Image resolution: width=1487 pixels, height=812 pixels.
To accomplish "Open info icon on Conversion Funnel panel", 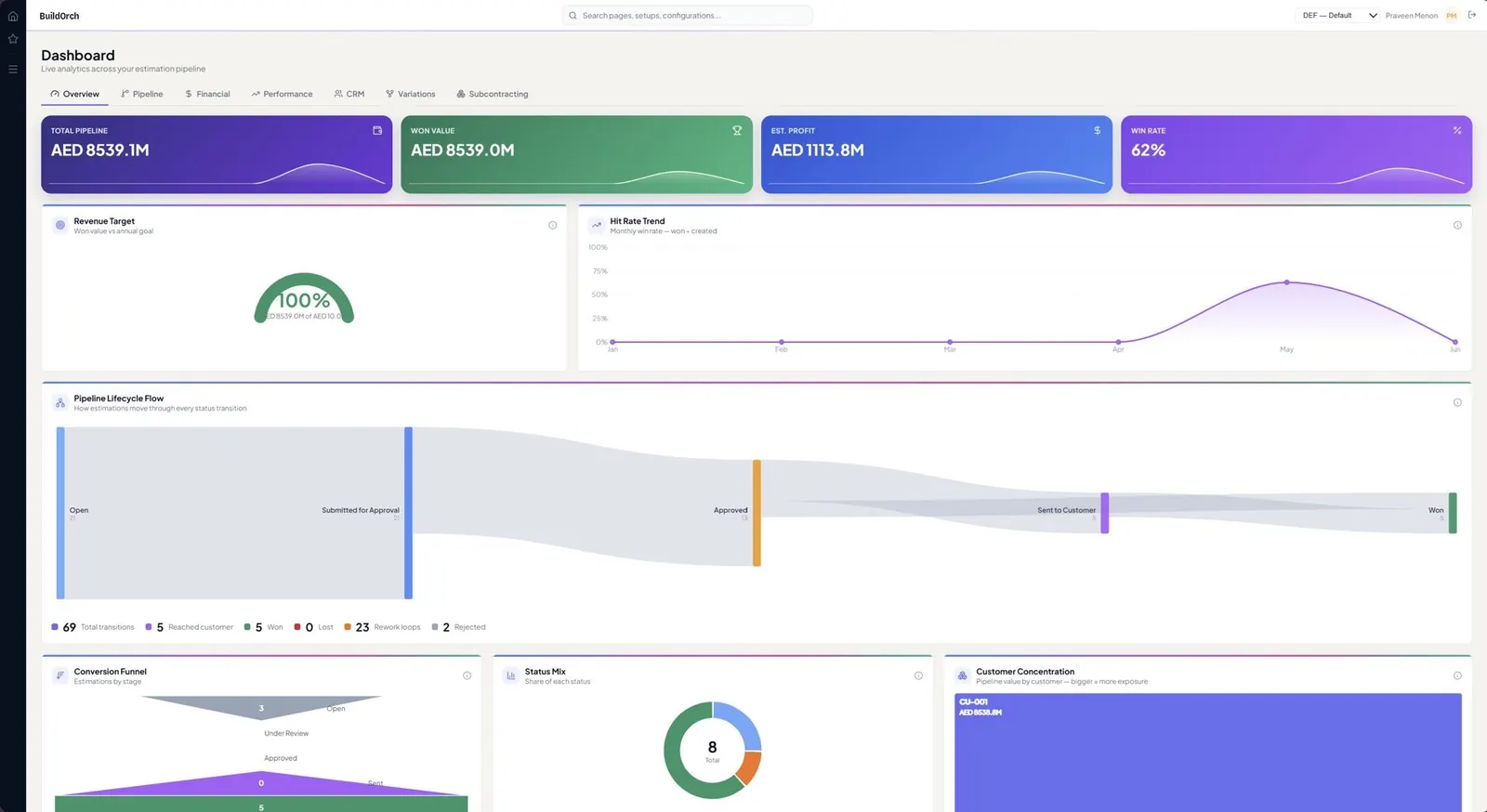I will point(467,675).
